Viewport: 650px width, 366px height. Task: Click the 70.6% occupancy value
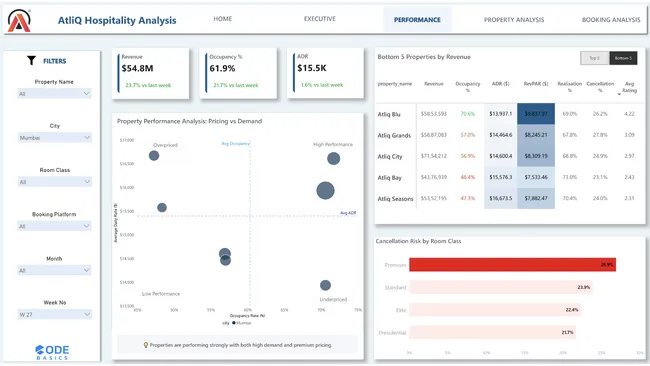[468, 114]
